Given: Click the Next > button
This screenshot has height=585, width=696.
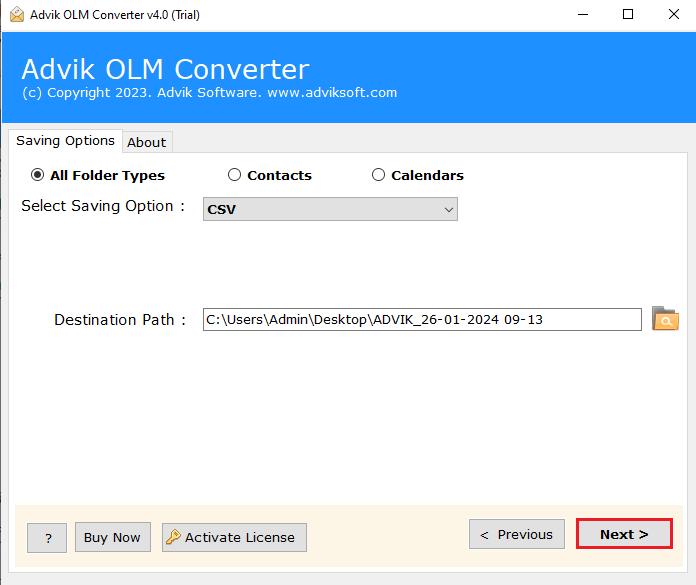Looking at the screenshot, I should click(x=624, y=534).
